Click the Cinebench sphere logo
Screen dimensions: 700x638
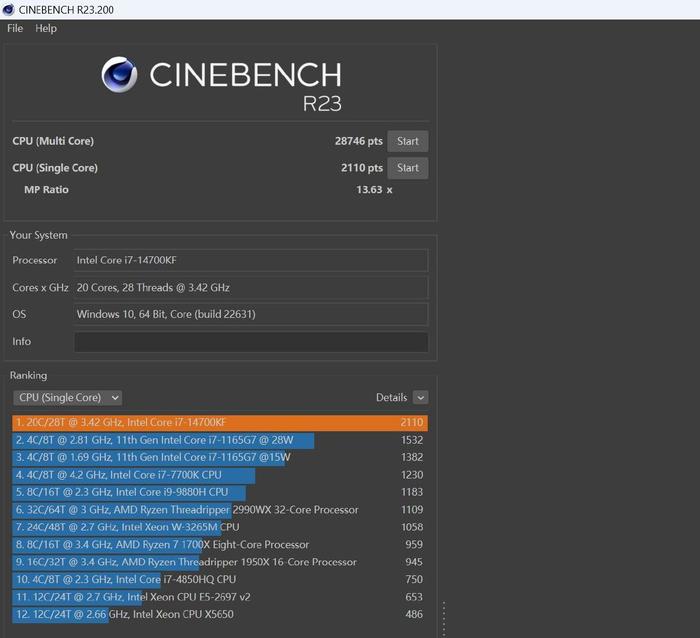[x=119, y=75]
